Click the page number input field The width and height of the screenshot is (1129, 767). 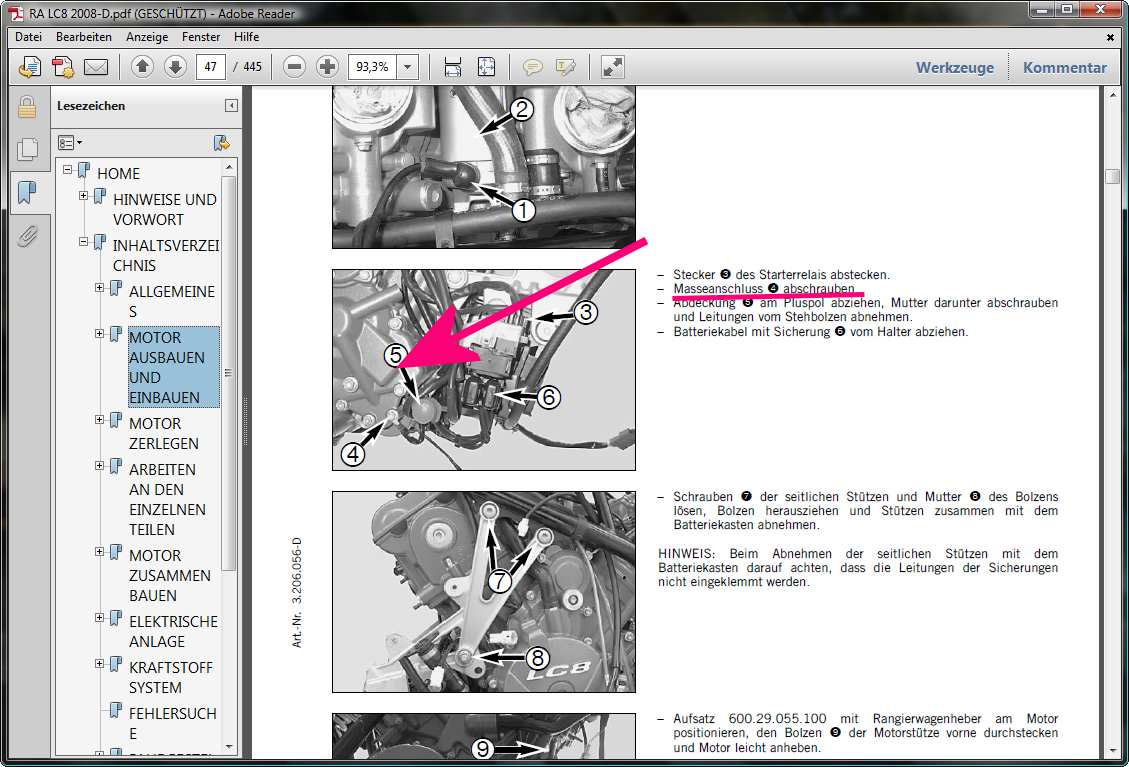click(x=210, y=67)
